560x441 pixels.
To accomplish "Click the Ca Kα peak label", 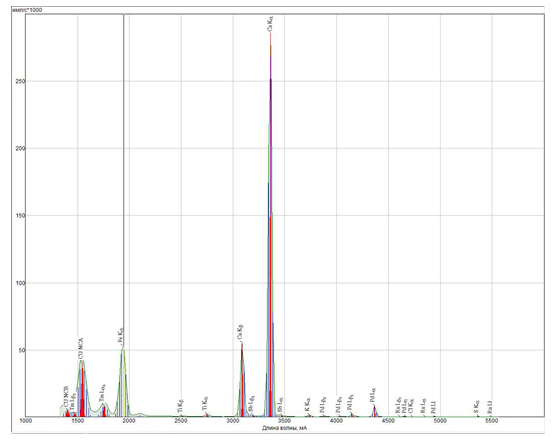I will pyautogui.click(x=271, y=24).
